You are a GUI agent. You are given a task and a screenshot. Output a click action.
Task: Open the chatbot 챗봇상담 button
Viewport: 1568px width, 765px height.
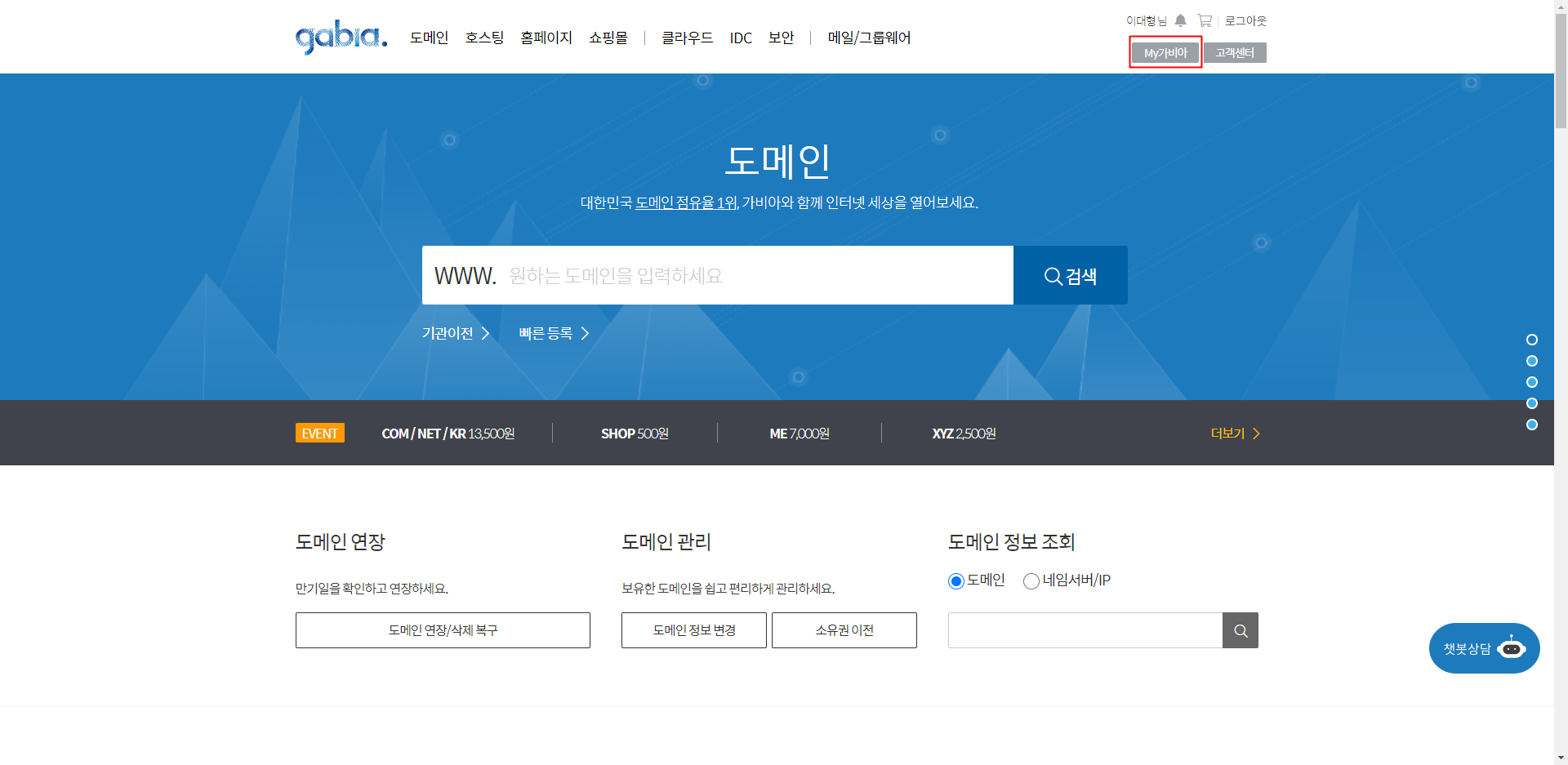point(1484,648)
